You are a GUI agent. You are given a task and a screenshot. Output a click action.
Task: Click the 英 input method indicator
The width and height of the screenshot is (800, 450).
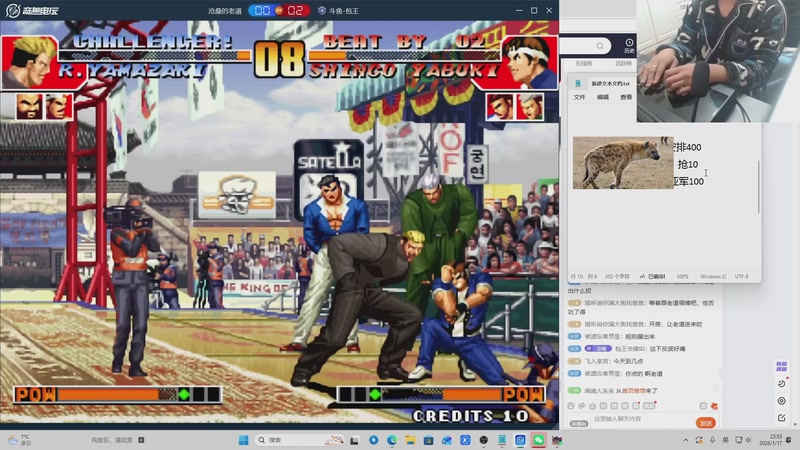click(x=725, y=440)
